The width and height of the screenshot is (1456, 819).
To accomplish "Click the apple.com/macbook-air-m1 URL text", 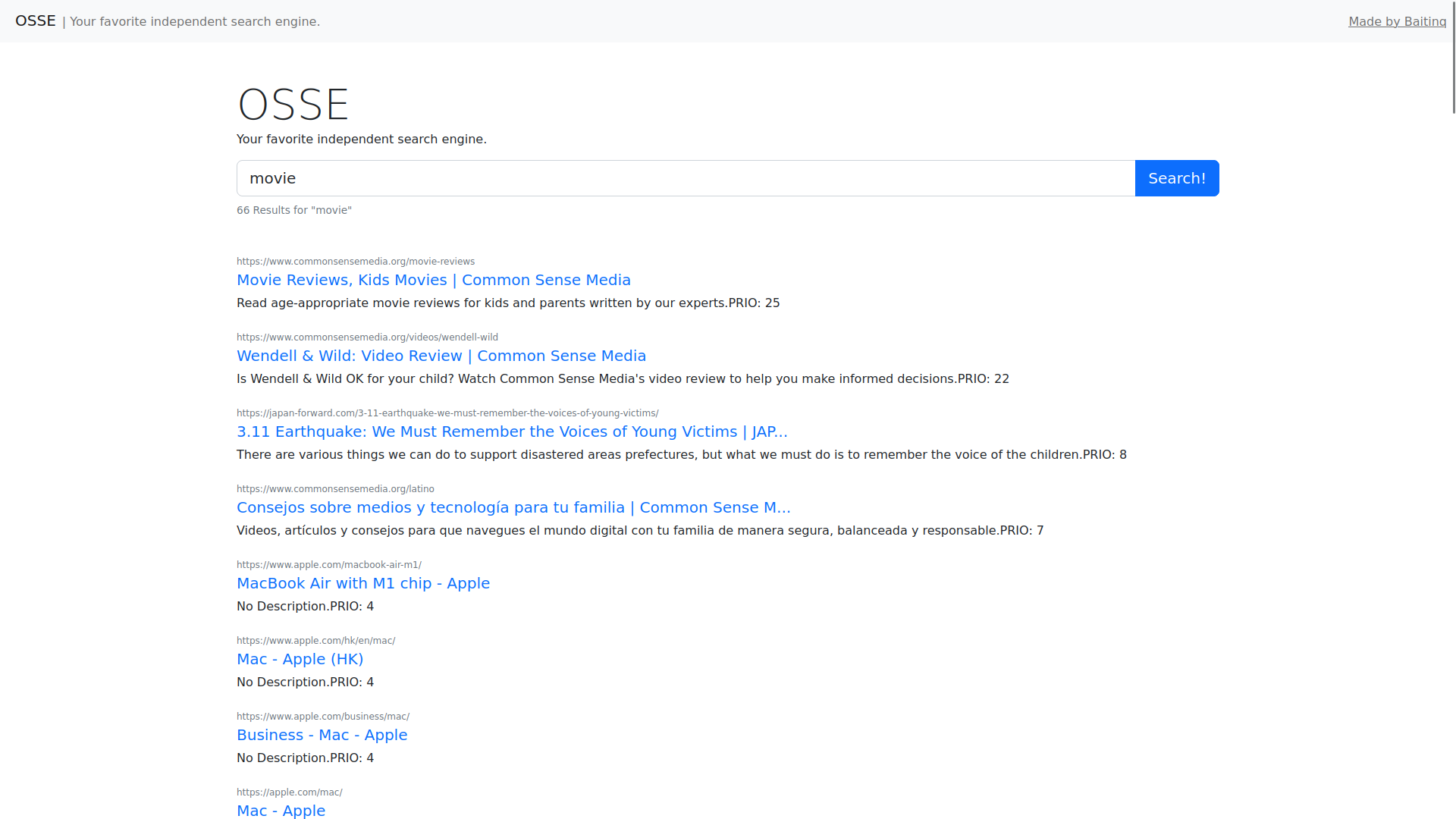I will 328,565.
